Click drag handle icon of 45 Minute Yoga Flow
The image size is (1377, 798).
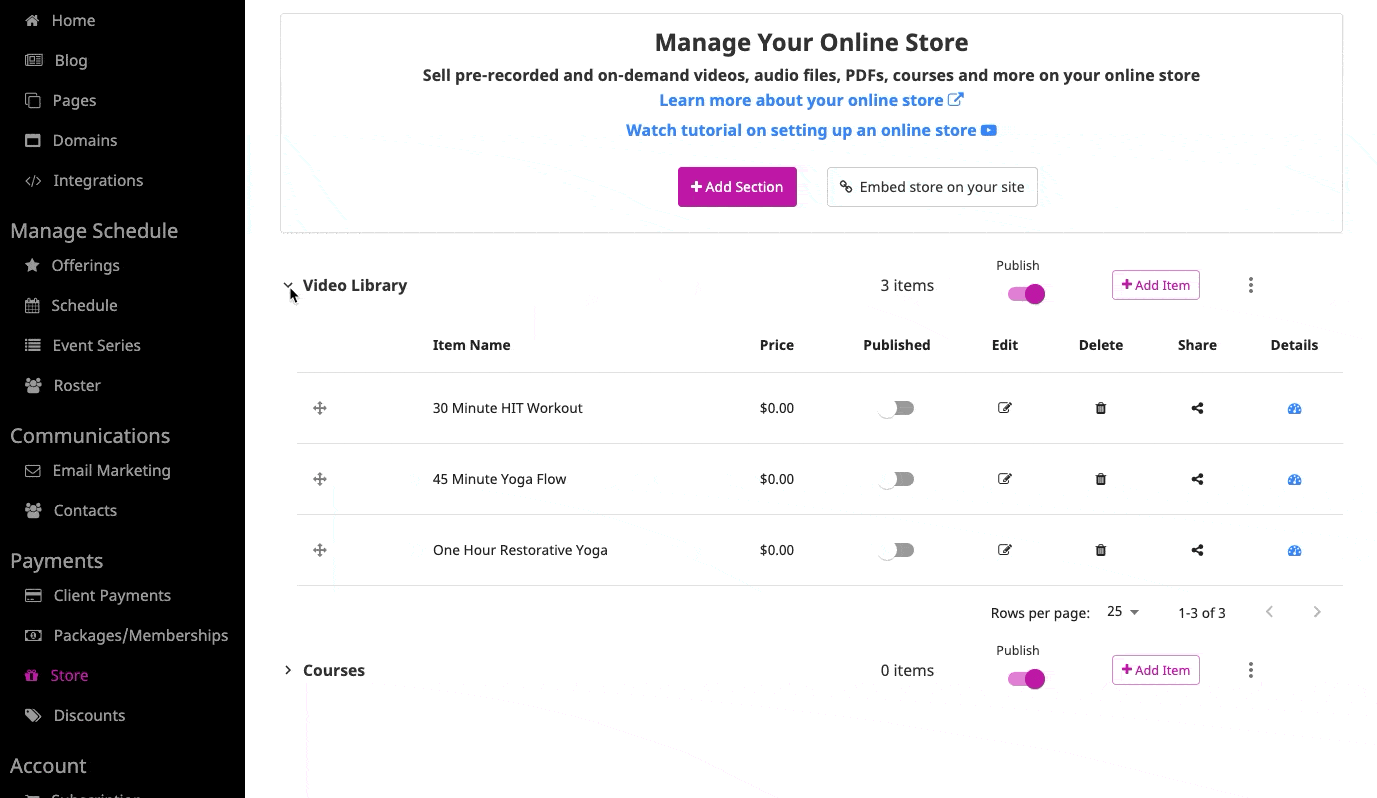click(x=320, y=479)
